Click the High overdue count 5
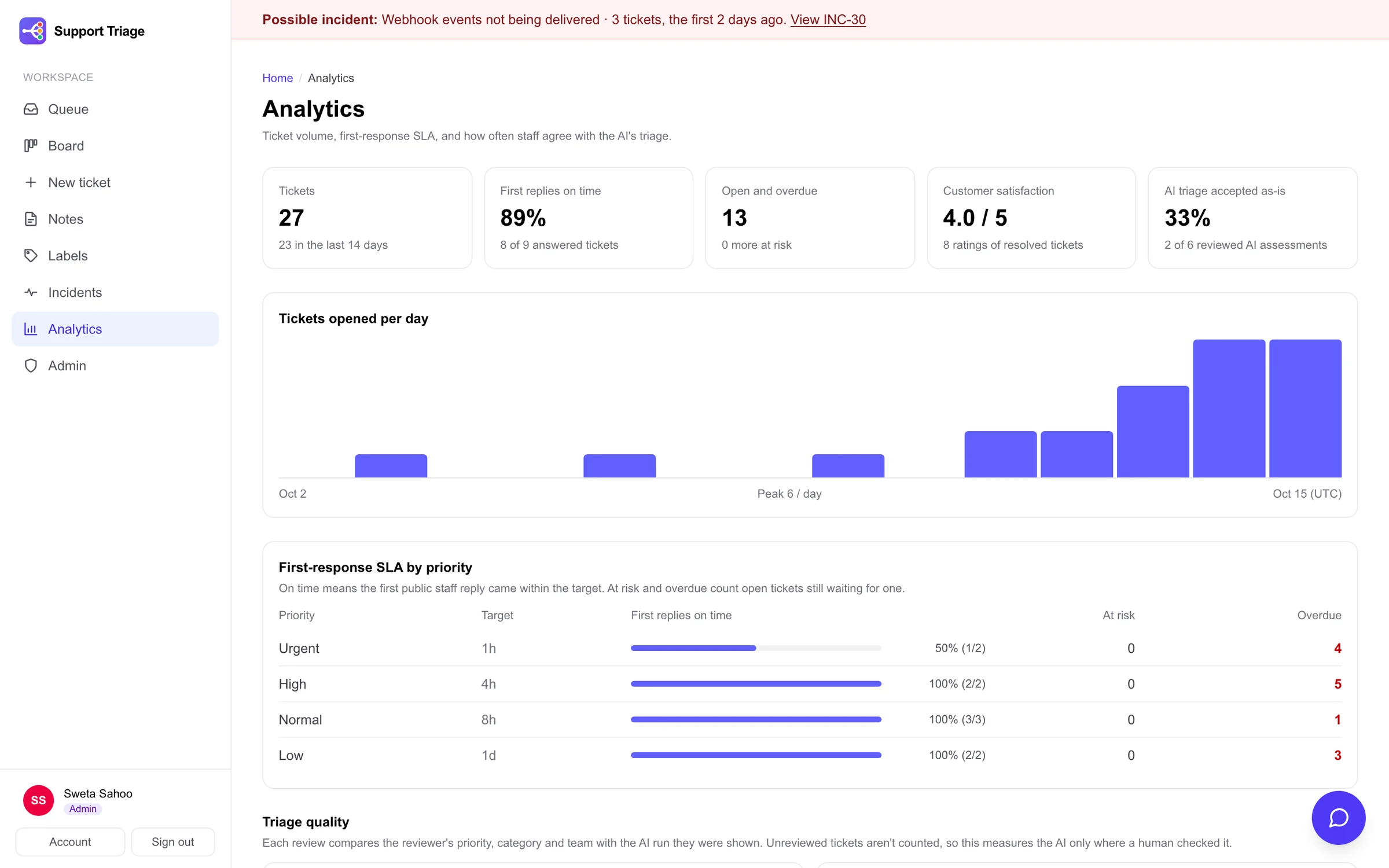1389x868 pixels. point(1337,684)
